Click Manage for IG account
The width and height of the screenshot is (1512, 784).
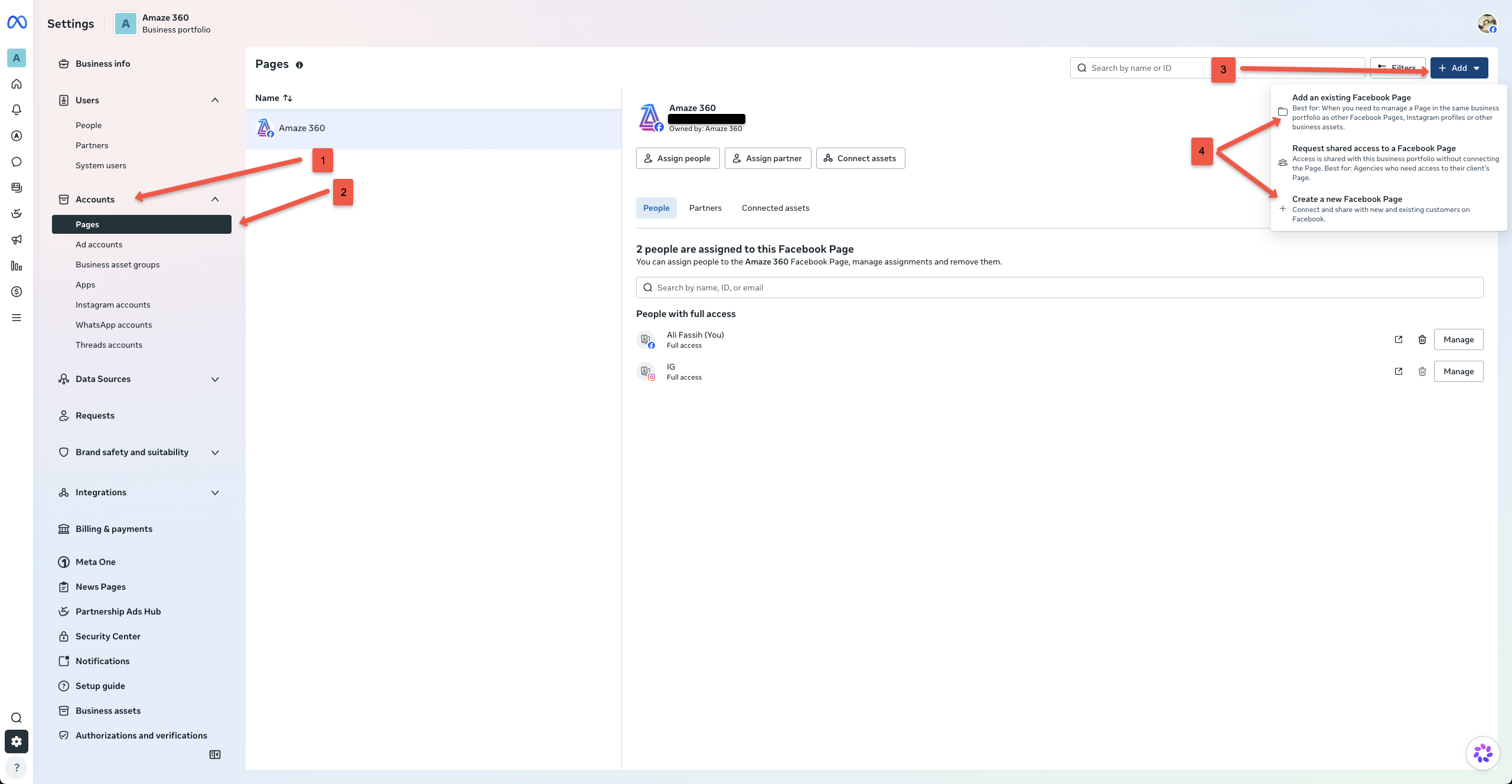(x=1458, y=371)
